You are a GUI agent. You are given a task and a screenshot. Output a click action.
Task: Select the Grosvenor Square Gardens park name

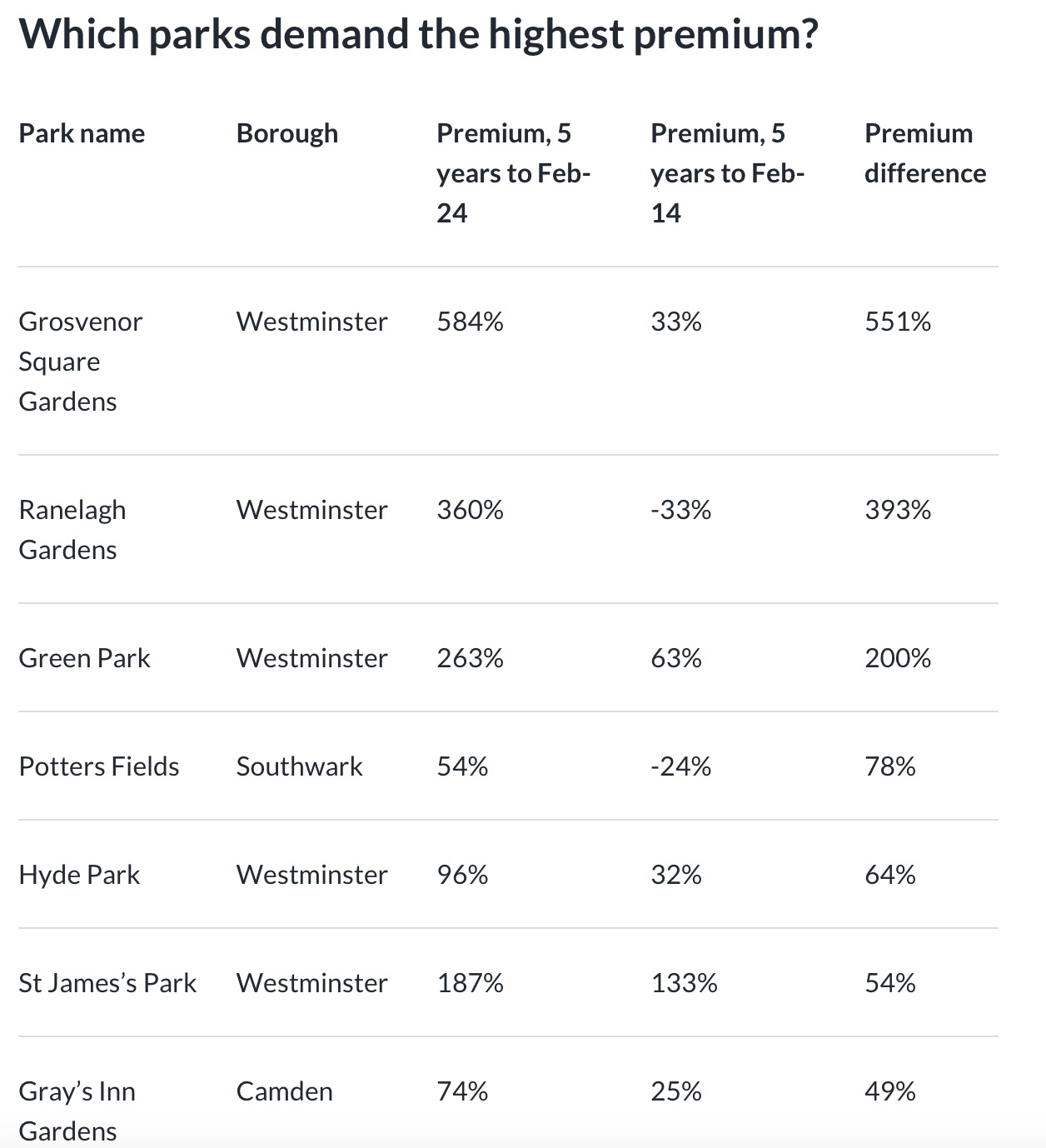[x=80, y=362]
